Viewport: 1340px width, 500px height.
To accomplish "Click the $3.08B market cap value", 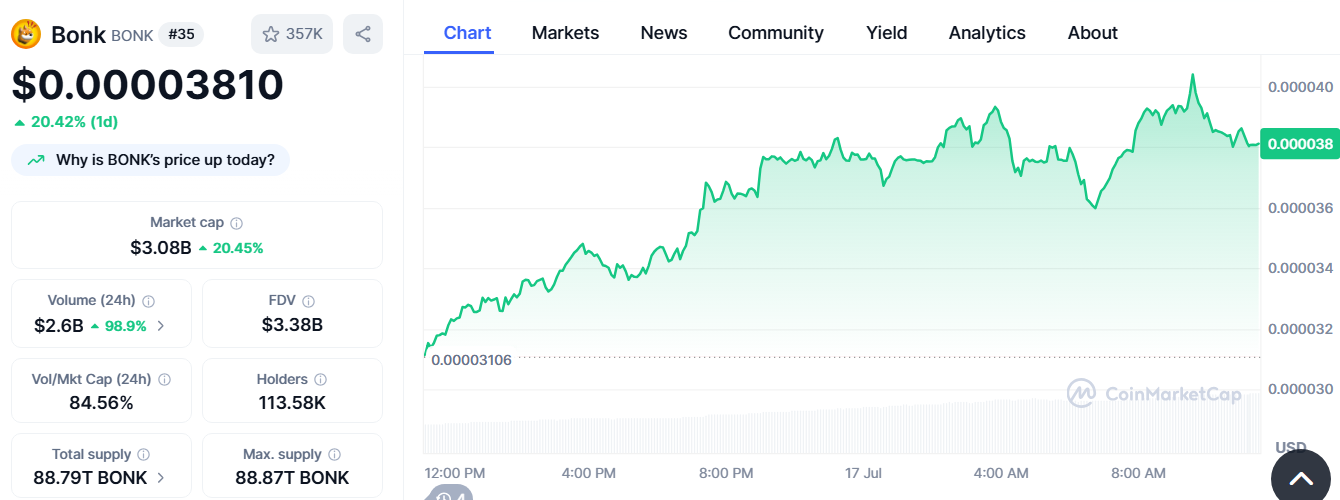I will click(x=160, y=247).
